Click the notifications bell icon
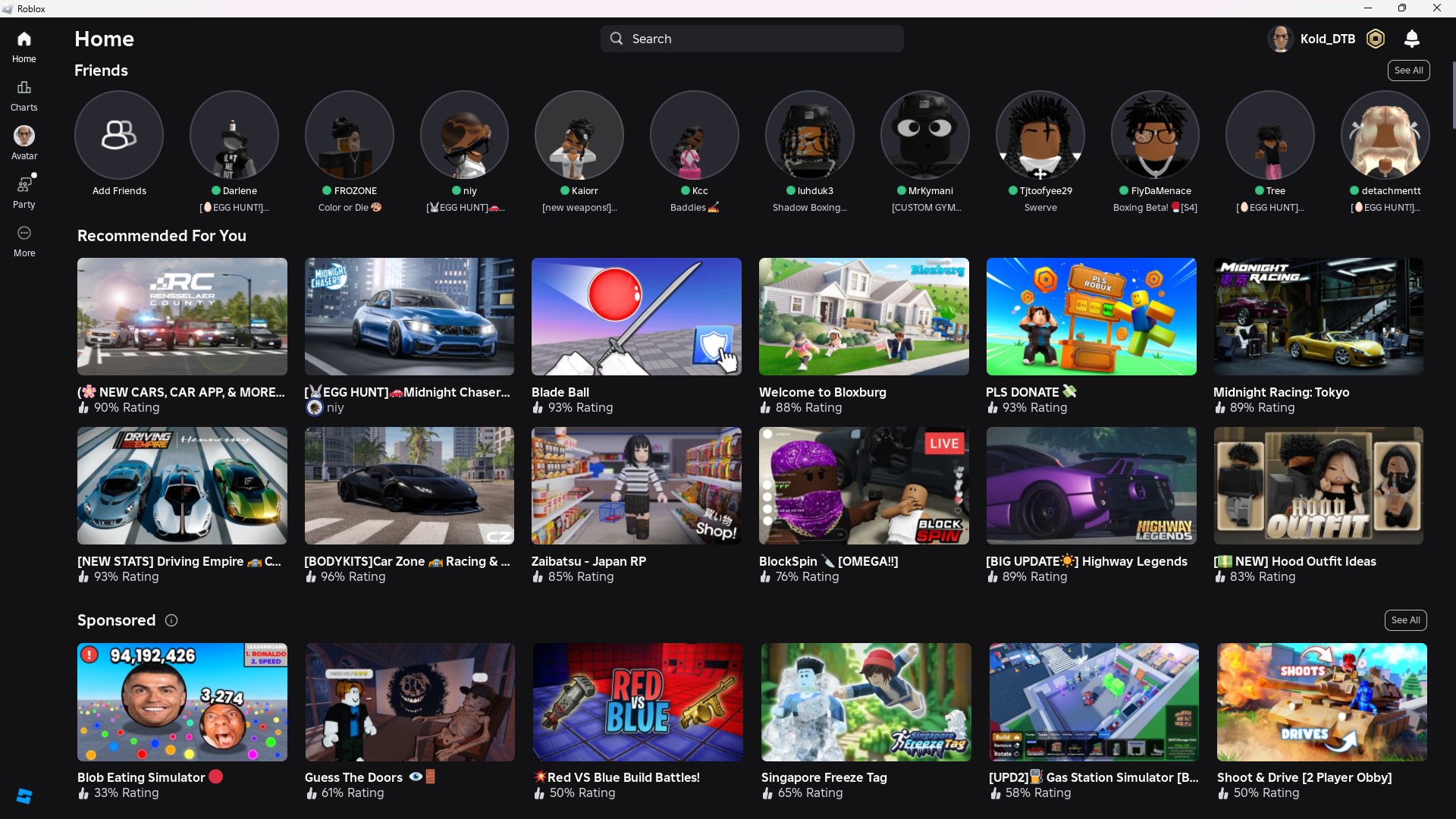 point(1411,39)
